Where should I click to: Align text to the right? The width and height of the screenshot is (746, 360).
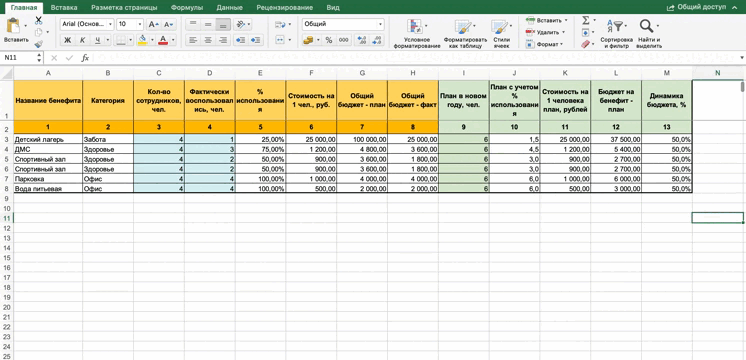point(223,39)
